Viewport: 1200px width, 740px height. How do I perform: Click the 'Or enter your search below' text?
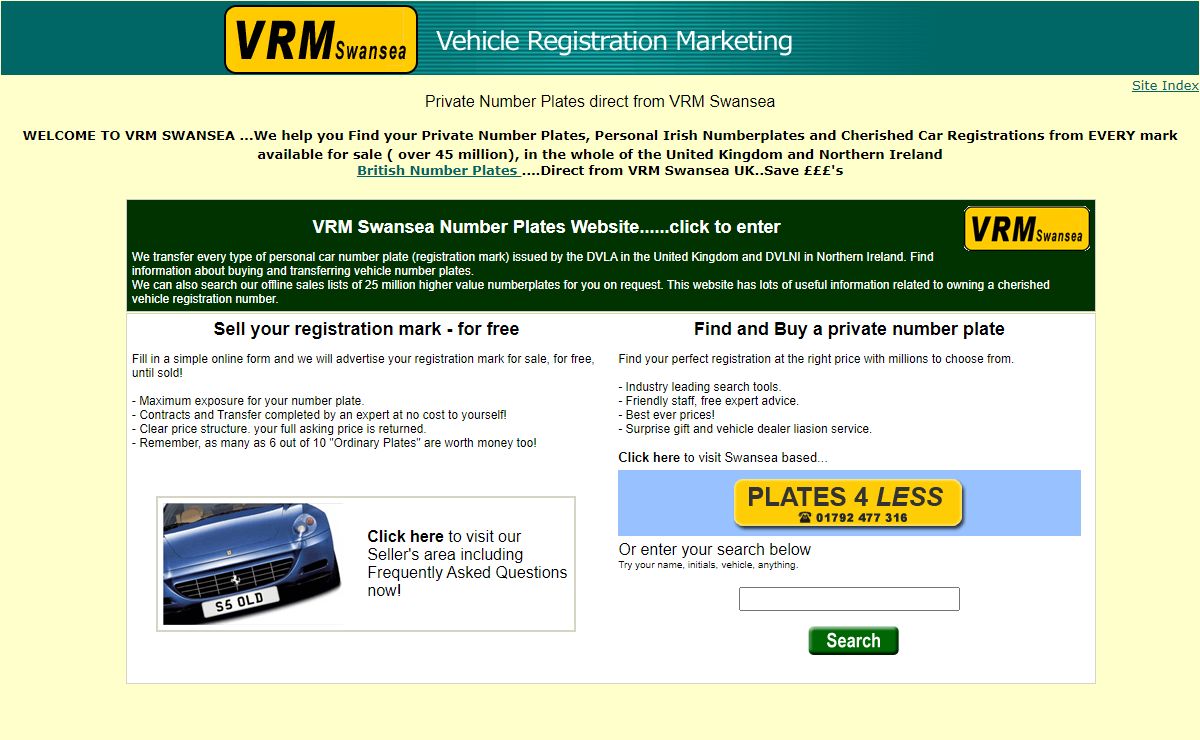tap(715, 549)
